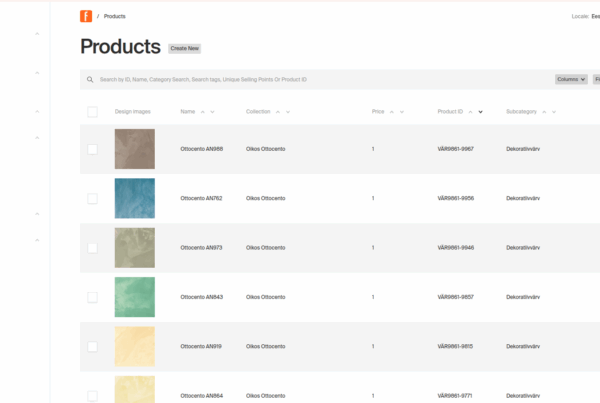Click product name Ottocento AN988

click(202, 149)
